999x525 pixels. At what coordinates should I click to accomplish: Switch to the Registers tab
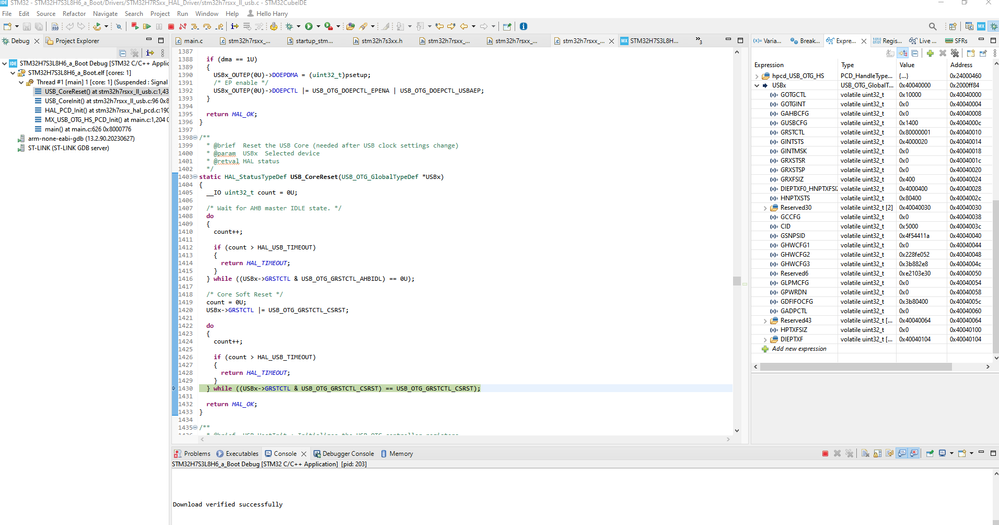890,41
